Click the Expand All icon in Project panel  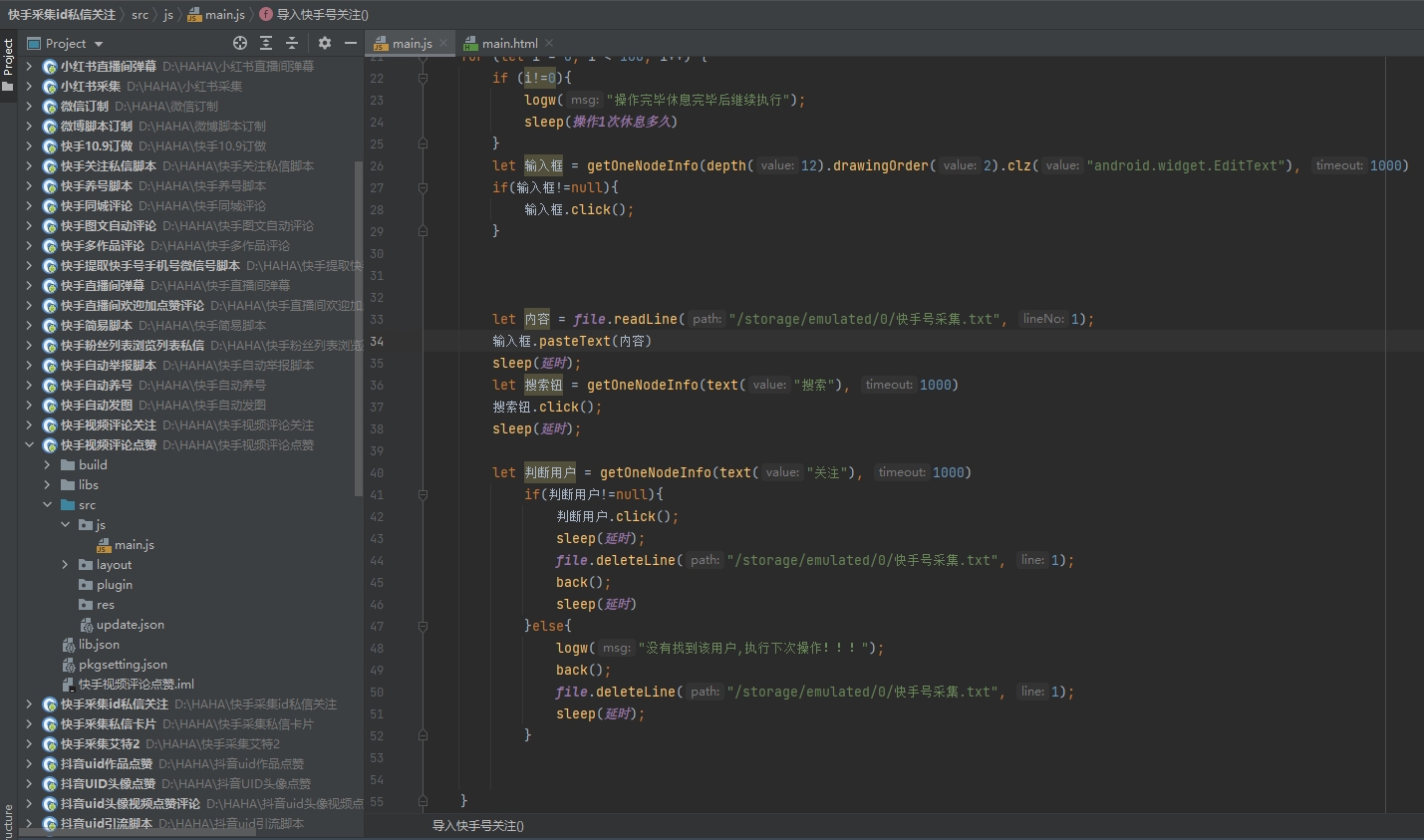tap(266, 43)
